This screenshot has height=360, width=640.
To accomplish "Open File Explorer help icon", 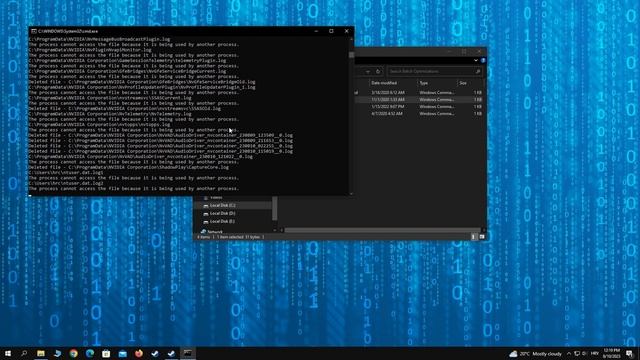I will [483, 60].
